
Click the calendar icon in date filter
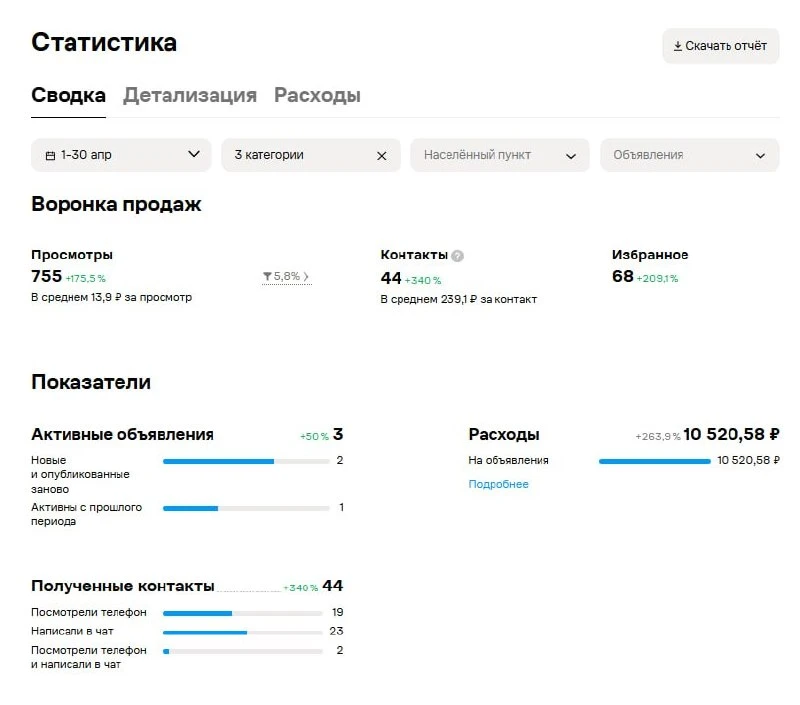tap(51, 156)
